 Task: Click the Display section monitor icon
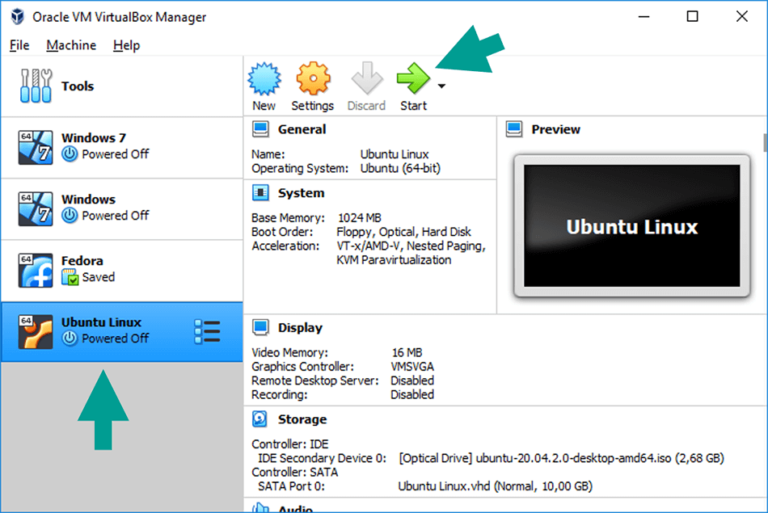[261, 327]
